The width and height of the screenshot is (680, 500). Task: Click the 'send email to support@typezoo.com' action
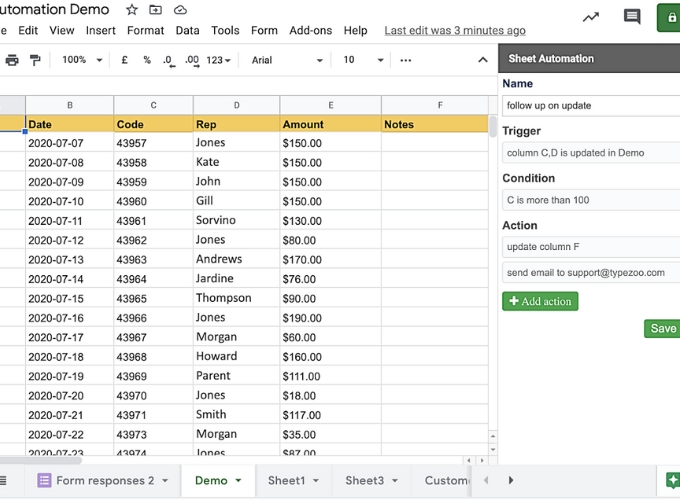pos(591,272)
